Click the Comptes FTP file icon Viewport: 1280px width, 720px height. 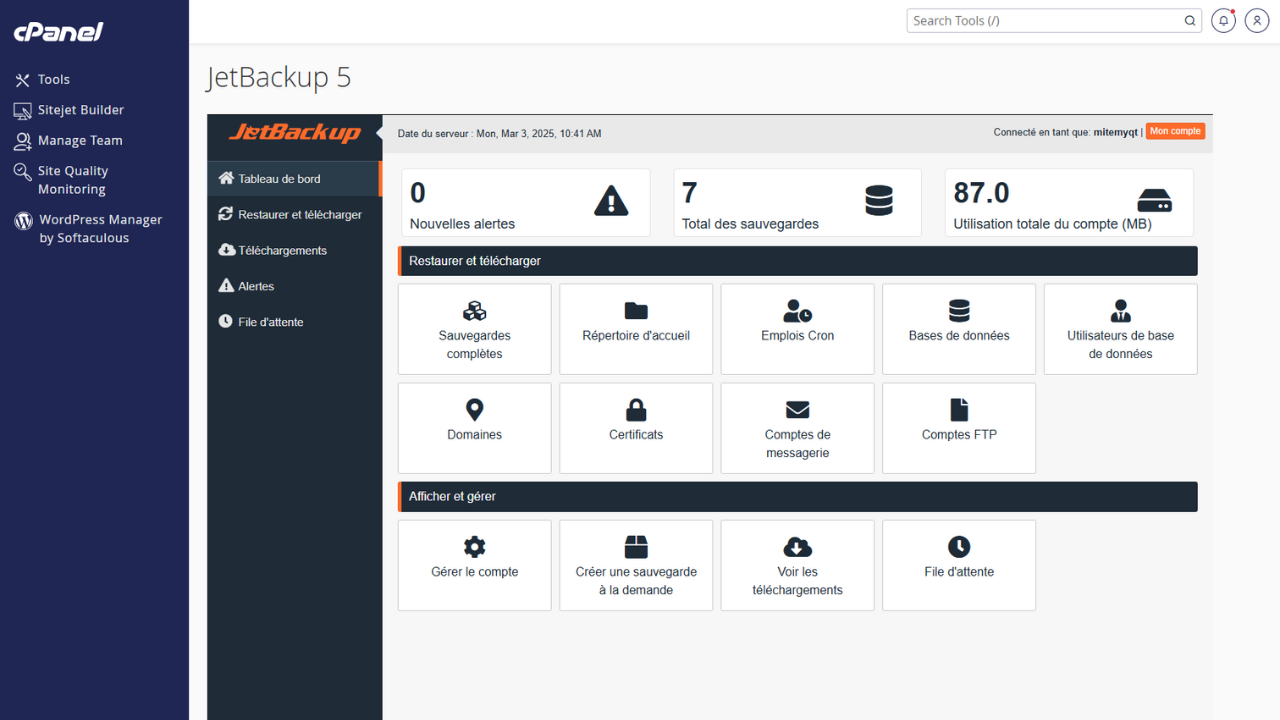pyautogui.click(x=959, y=410)
